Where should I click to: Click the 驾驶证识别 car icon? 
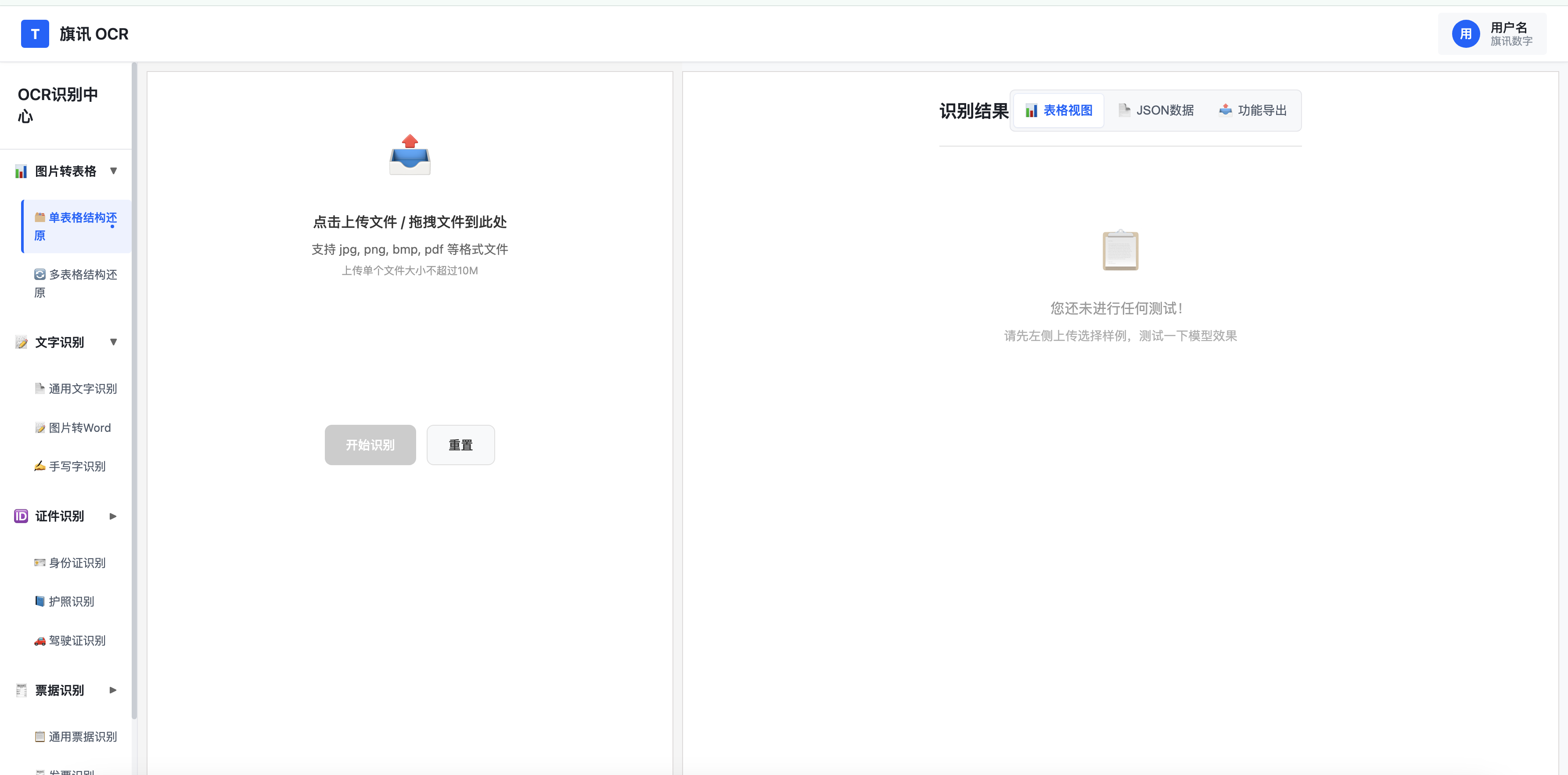[40, 641]
